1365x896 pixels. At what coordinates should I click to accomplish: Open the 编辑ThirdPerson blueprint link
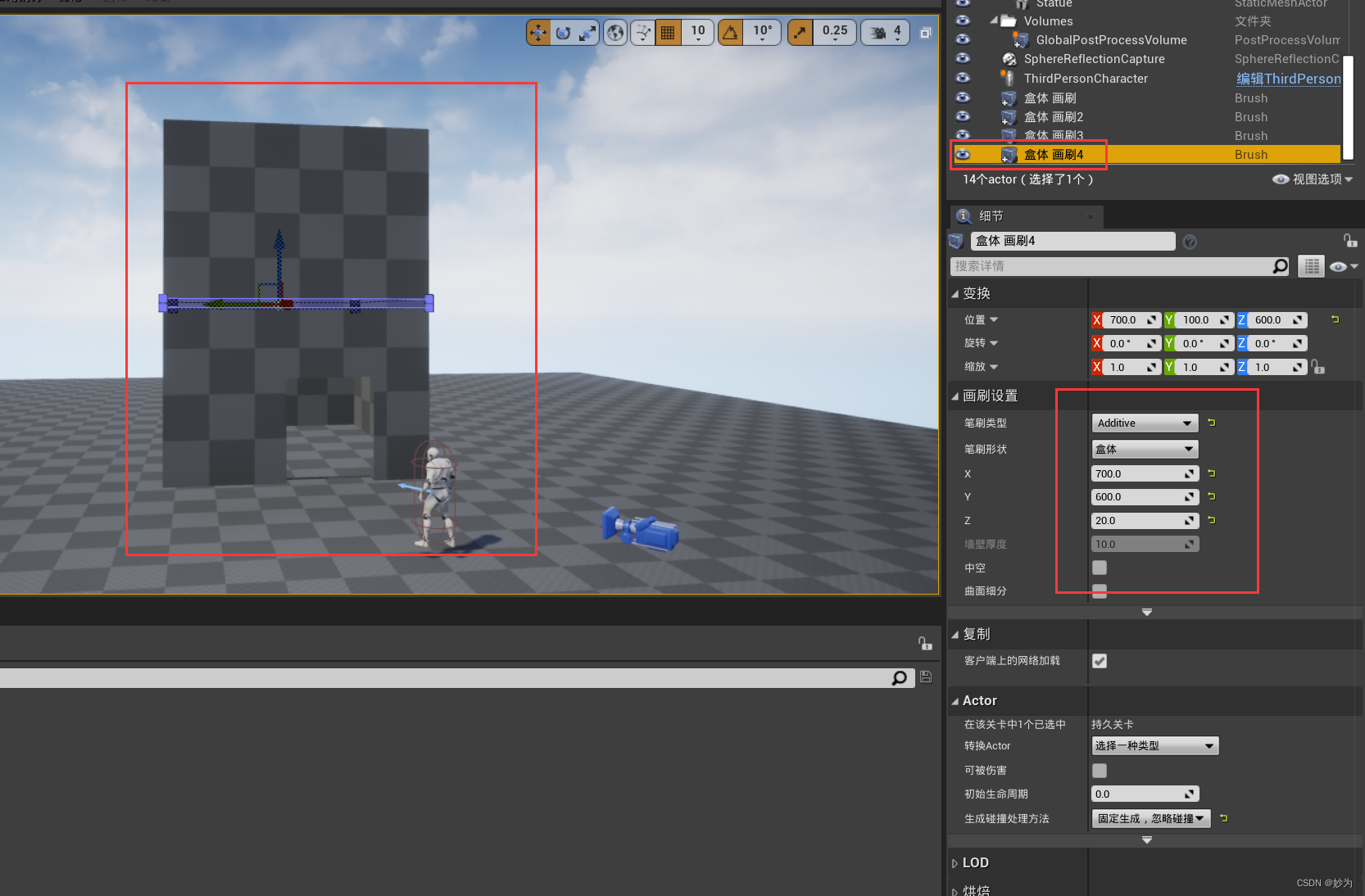click(1288, 79)
